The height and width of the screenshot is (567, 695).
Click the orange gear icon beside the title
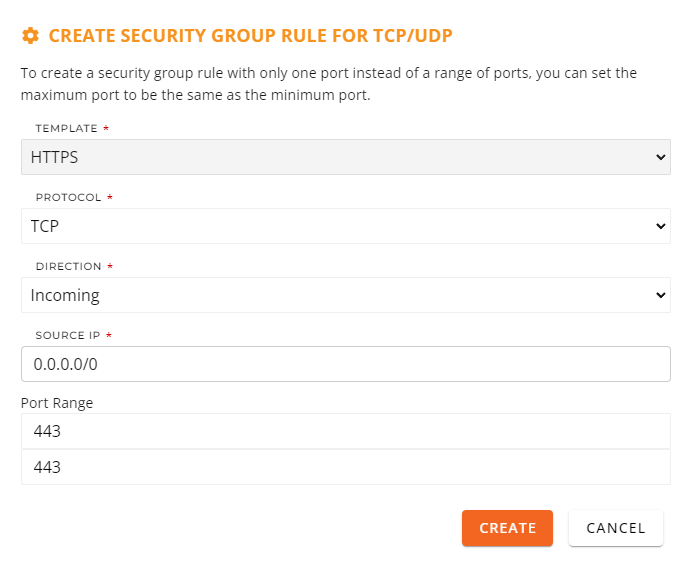tap(30, 35)
